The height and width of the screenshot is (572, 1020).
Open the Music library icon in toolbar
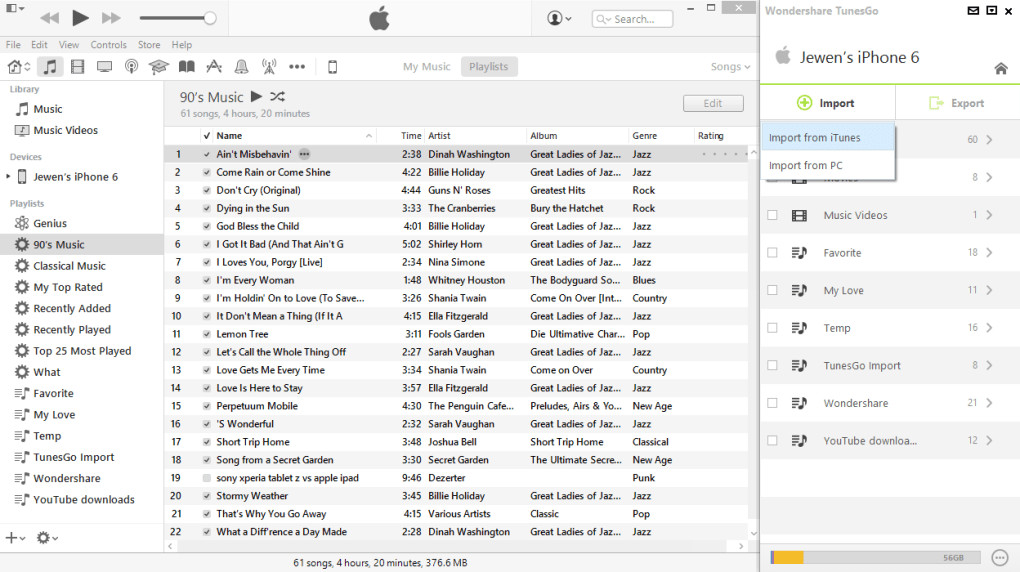[49, 67]
